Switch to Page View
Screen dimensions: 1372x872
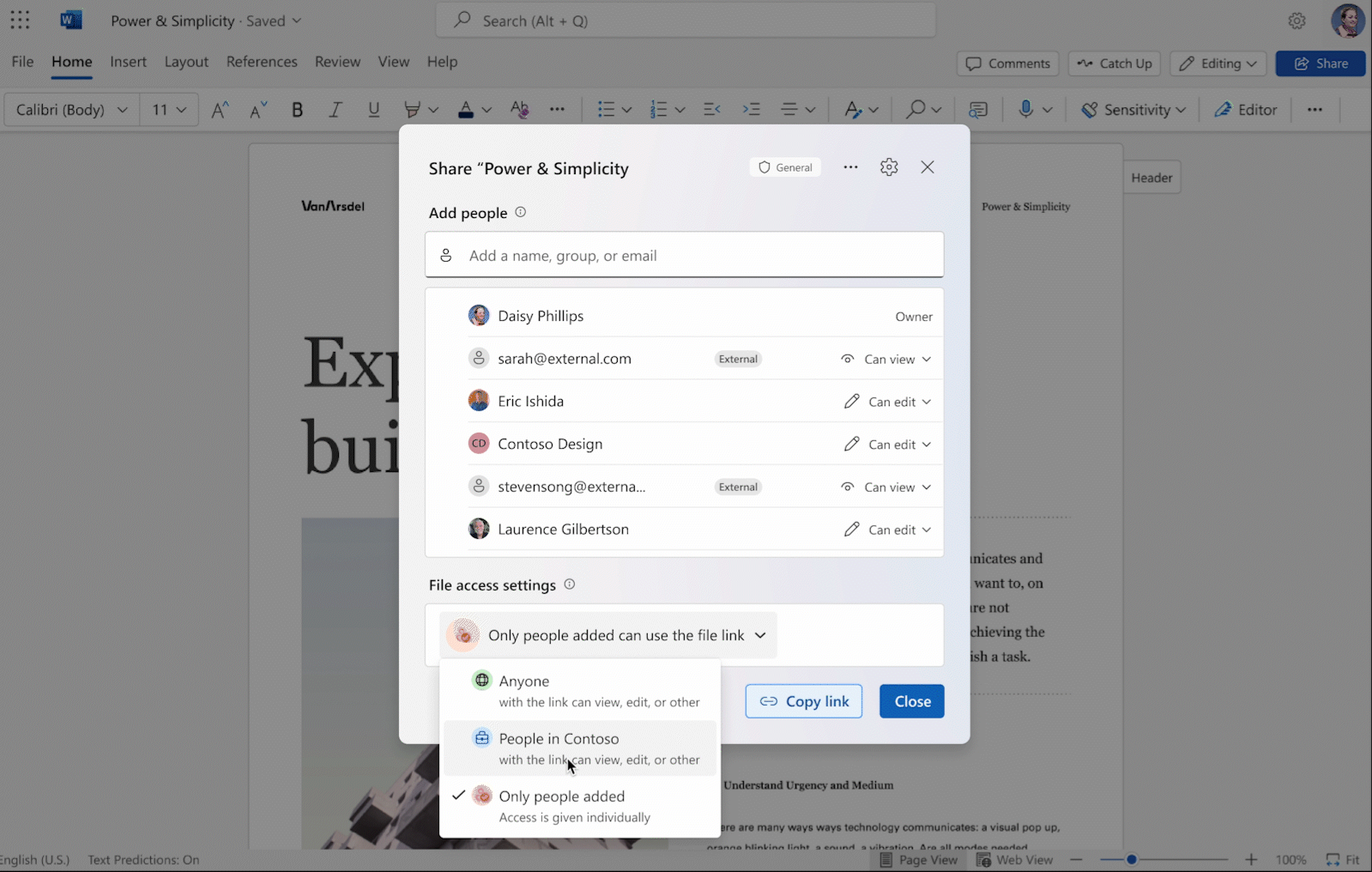coord(918,860)
